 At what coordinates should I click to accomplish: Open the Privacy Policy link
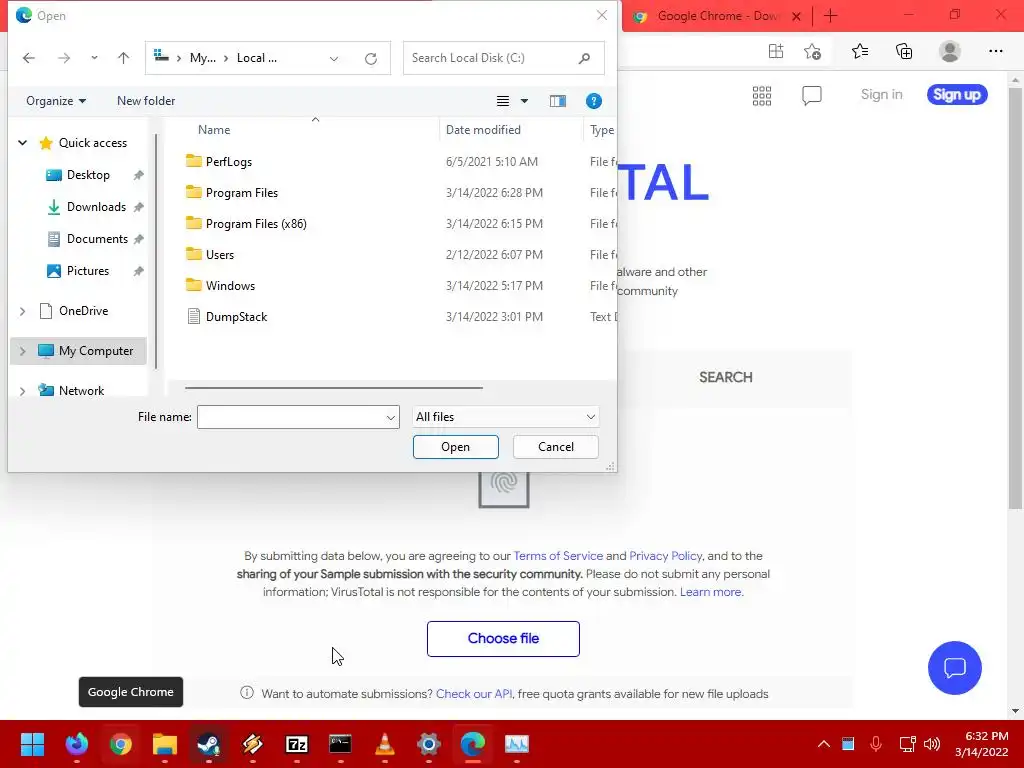(665, 556)
